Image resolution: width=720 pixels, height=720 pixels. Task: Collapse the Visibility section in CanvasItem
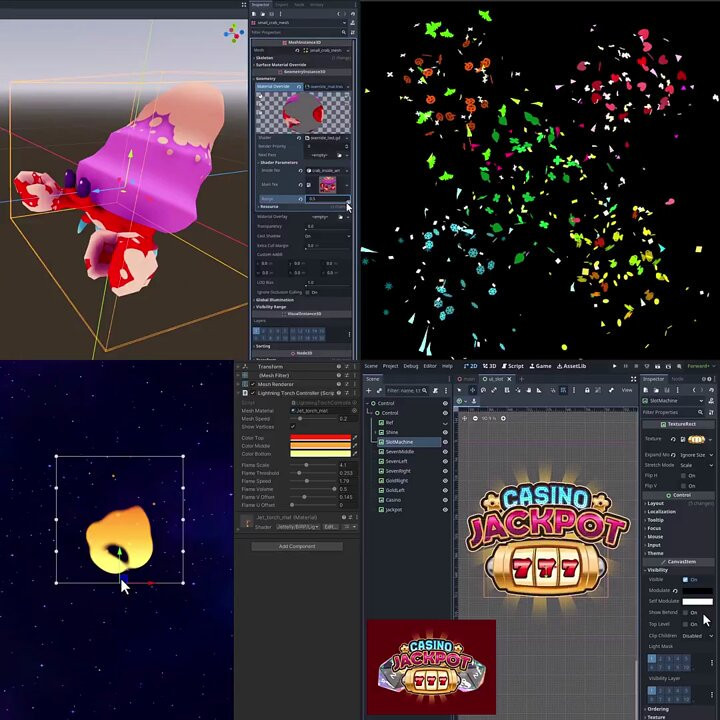tap(657, 570)
